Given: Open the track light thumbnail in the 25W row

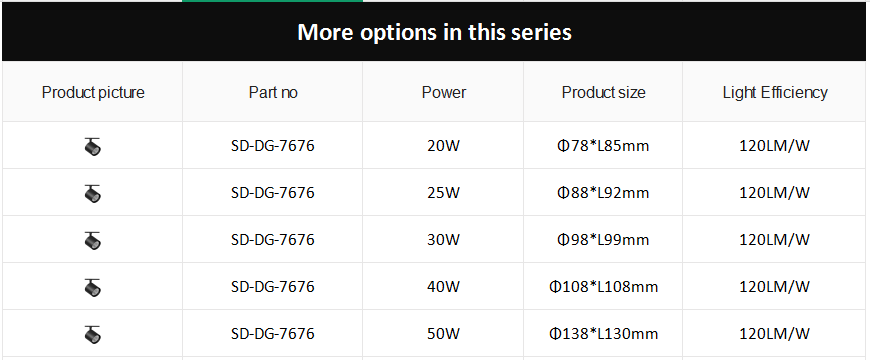Looking at the screenshot, I should coord(93,193).
